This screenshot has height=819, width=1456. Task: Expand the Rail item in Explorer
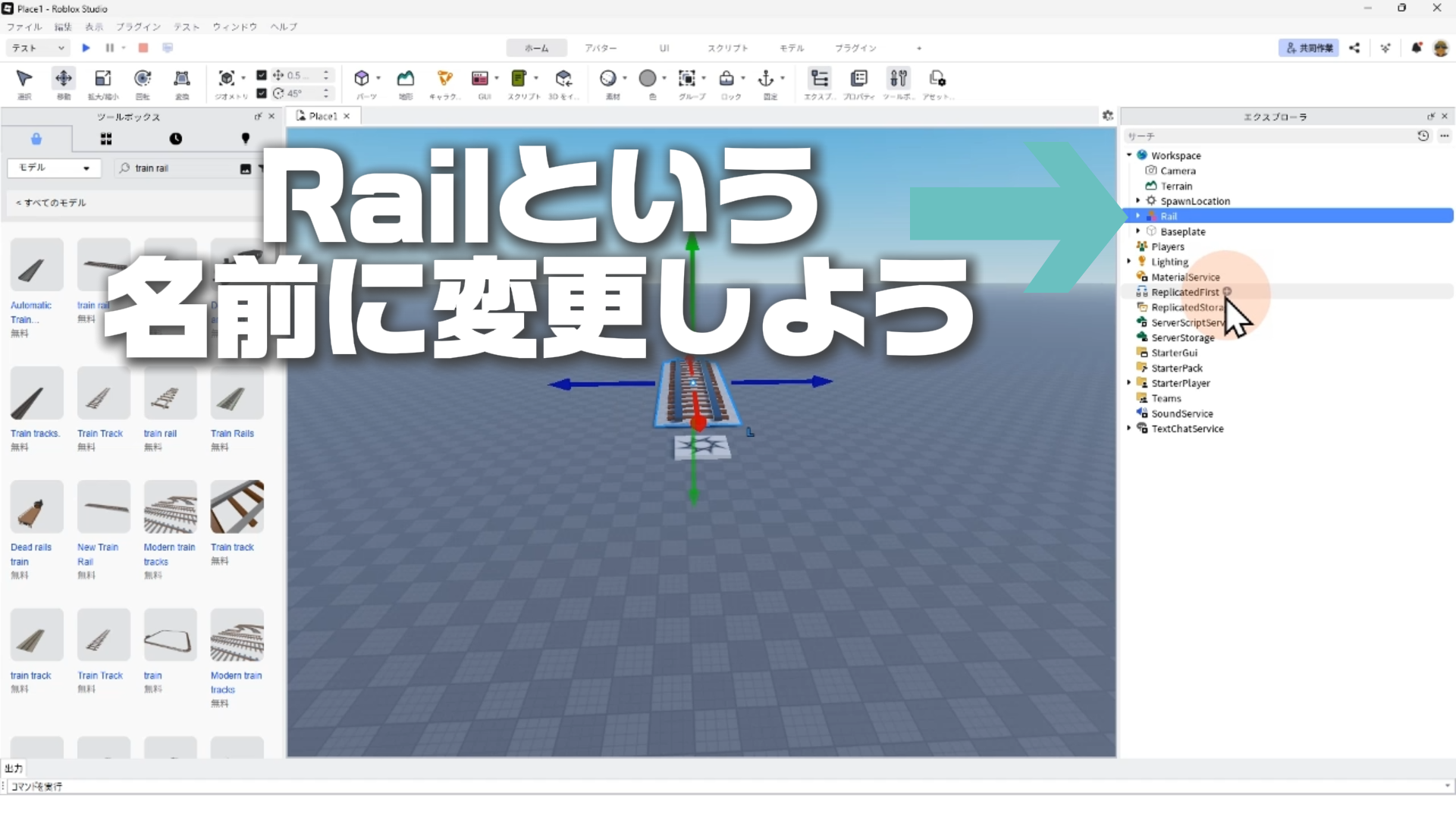[x=1137, y=216]
